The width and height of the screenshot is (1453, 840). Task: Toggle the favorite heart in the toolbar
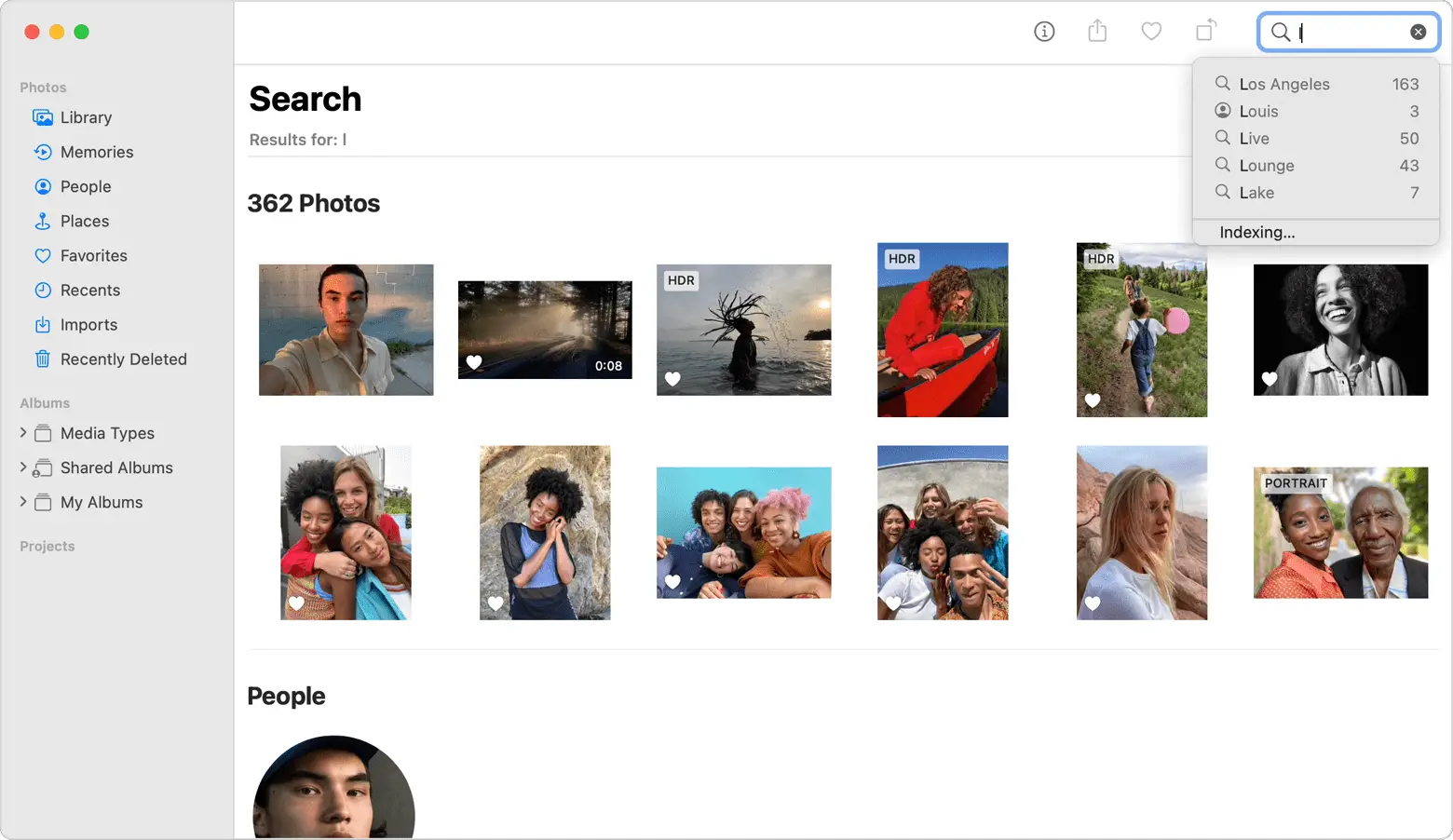[1151, 31]
